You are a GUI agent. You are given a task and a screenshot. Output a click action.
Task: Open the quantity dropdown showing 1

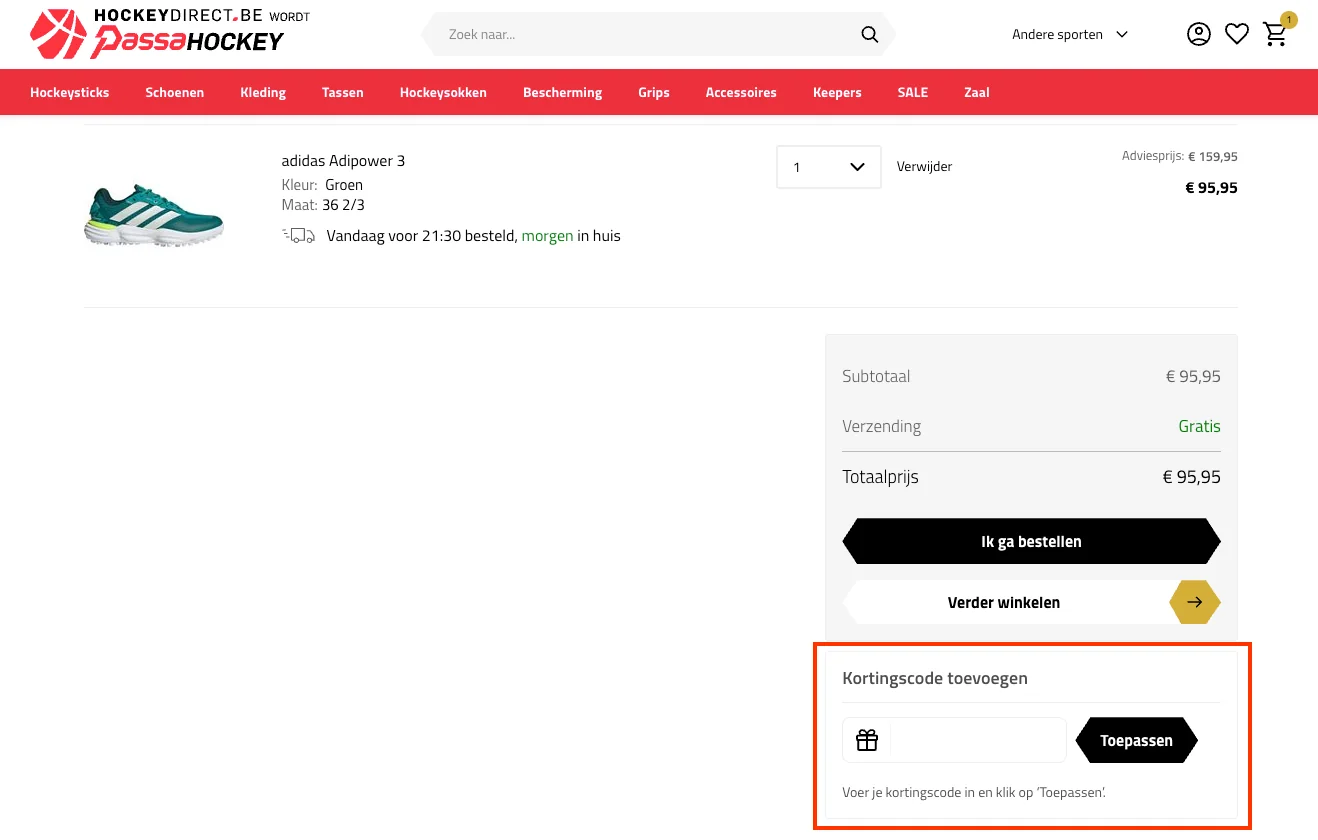pos(828,167)
